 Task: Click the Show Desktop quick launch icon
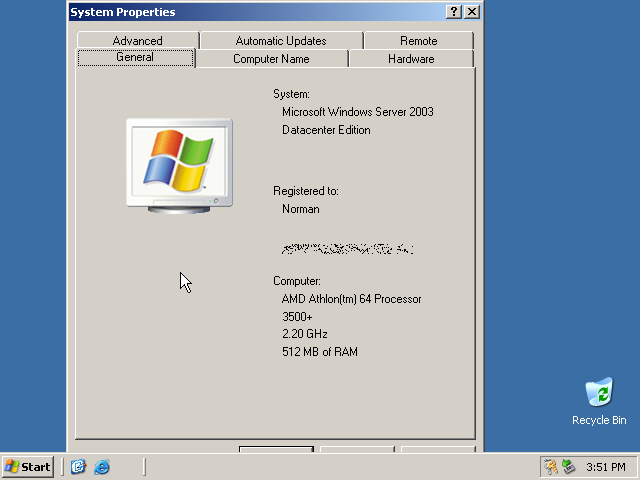(x=78, y=467)
